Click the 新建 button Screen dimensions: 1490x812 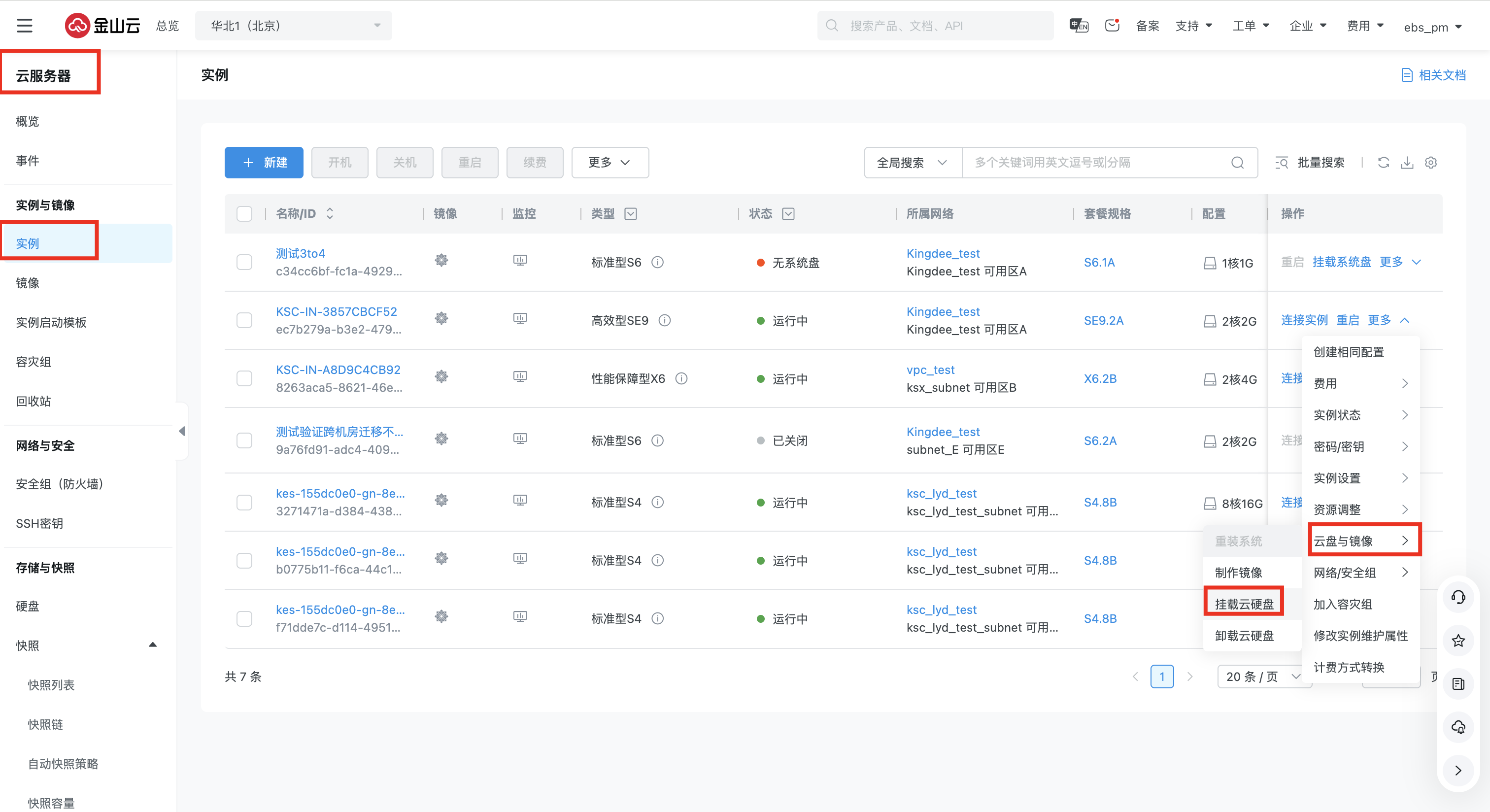pos(264,163)
